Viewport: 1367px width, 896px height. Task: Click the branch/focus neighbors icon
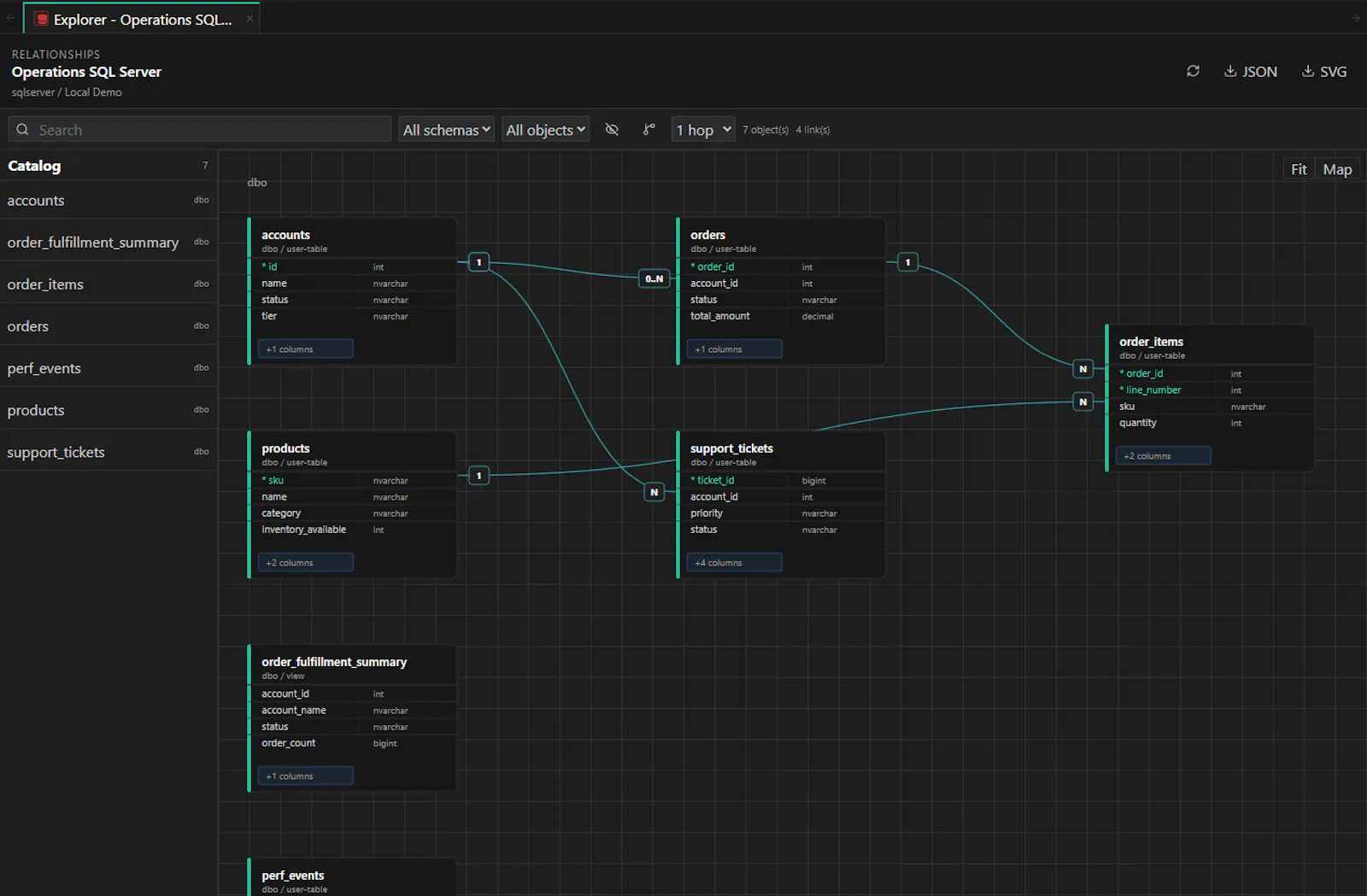click(649, 130)
